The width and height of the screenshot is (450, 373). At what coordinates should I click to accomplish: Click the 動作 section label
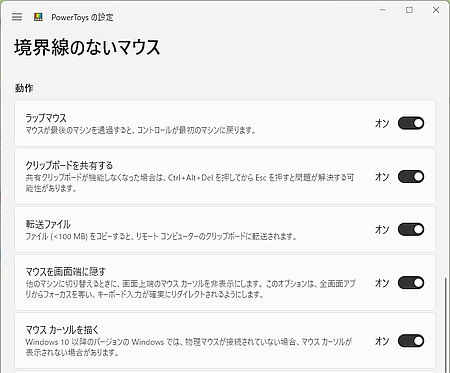[x=24, y=88]
